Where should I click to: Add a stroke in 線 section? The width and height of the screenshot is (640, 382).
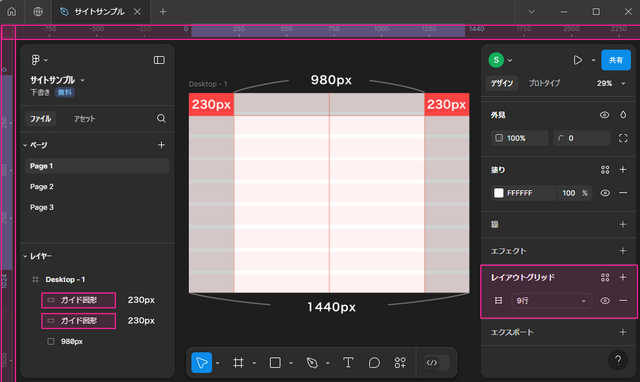623,224
